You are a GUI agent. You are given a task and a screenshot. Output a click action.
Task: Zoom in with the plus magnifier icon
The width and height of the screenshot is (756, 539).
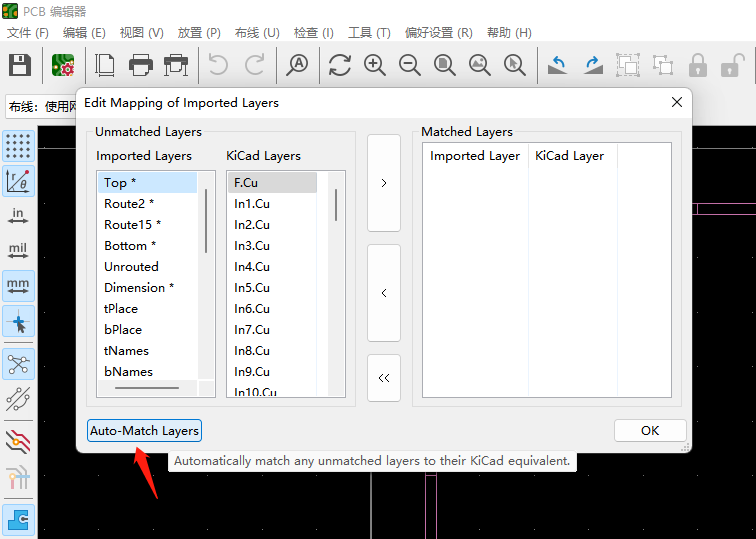point(375,65)
